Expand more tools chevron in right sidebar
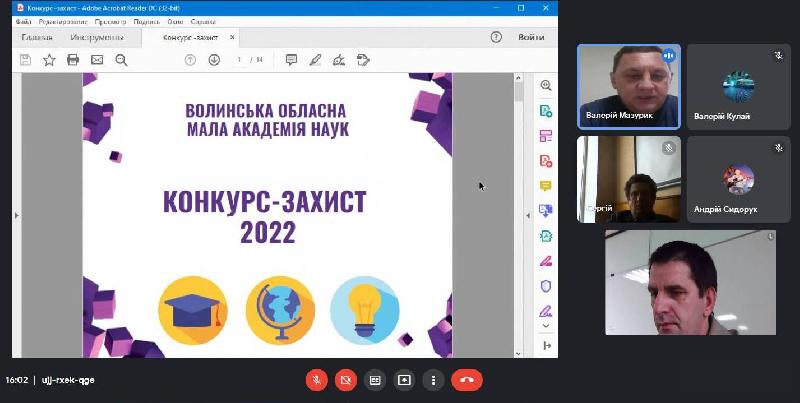Viewport: 800px width, 403px height. (x=546, y=326)
